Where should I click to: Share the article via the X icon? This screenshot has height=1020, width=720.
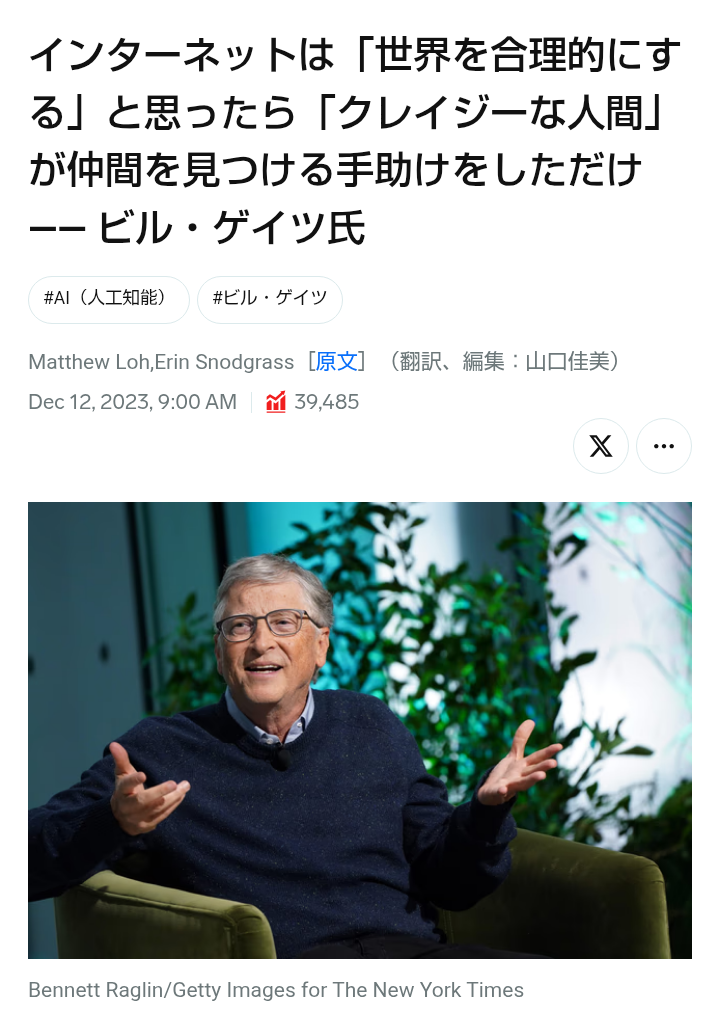click(600, 446)
